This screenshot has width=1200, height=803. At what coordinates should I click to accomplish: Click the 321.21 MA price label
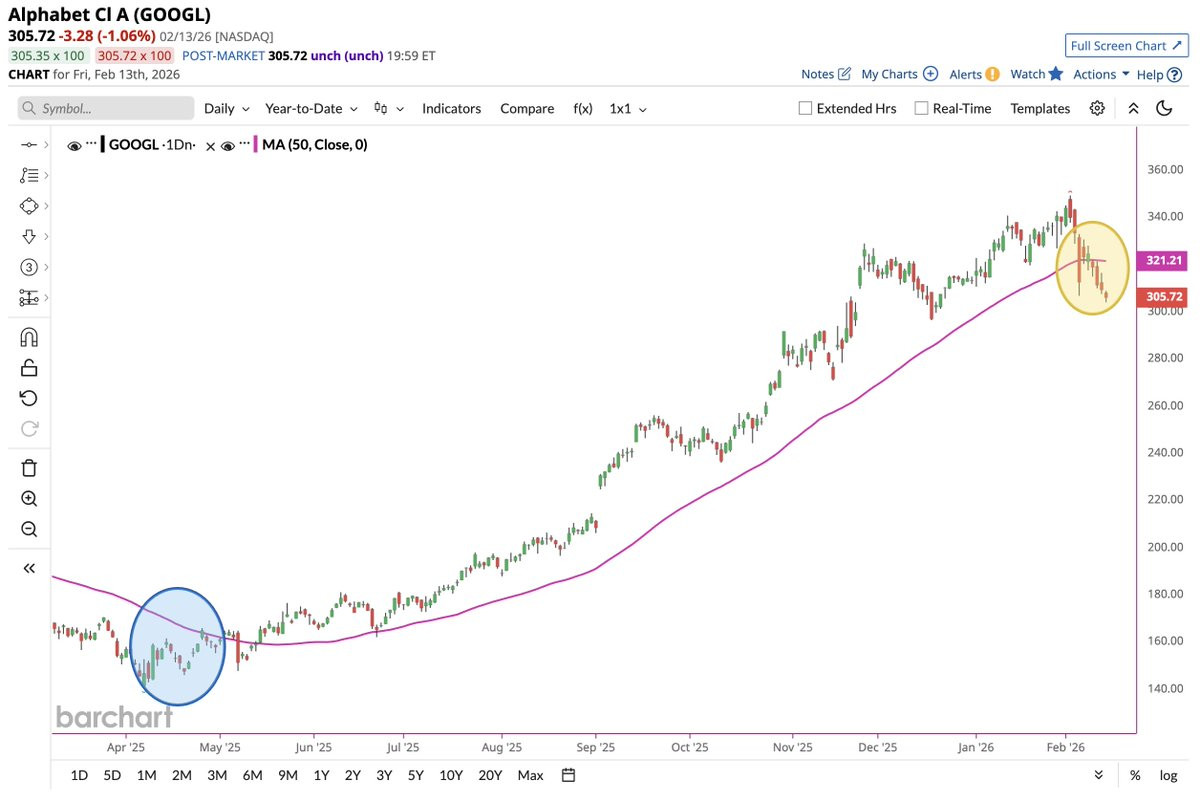pos(1164,260)
